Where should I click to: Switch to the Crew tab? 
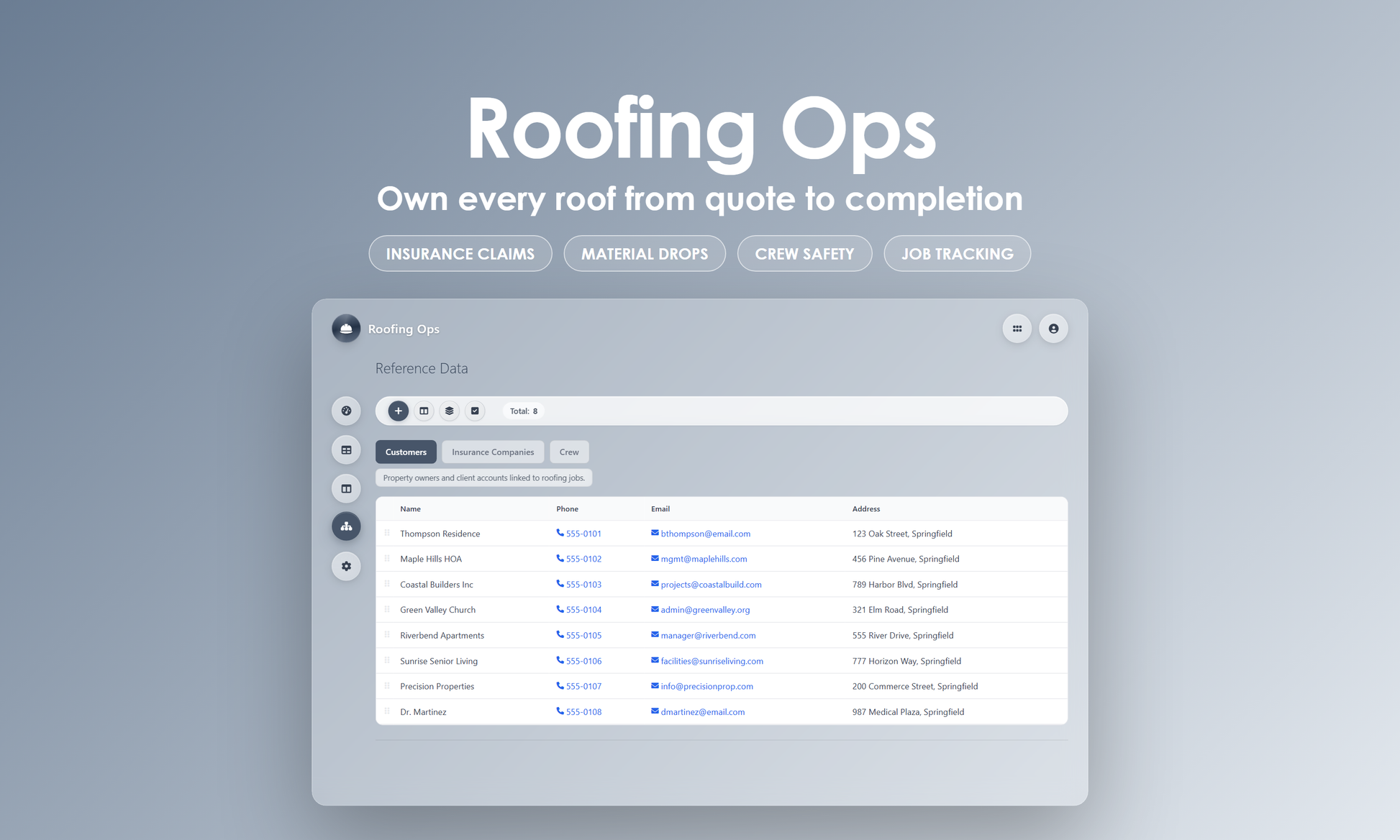(x=569, y=452)
